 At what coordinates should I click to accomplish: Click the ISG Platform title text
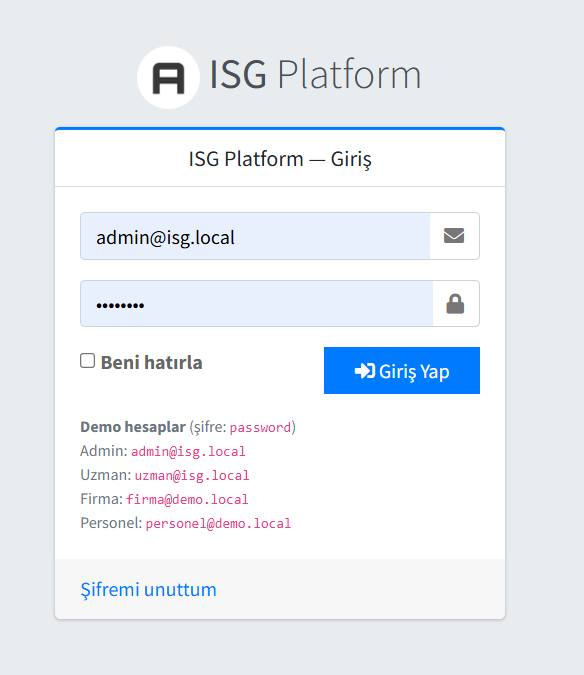pyautogui.click(x=315, y=75)
